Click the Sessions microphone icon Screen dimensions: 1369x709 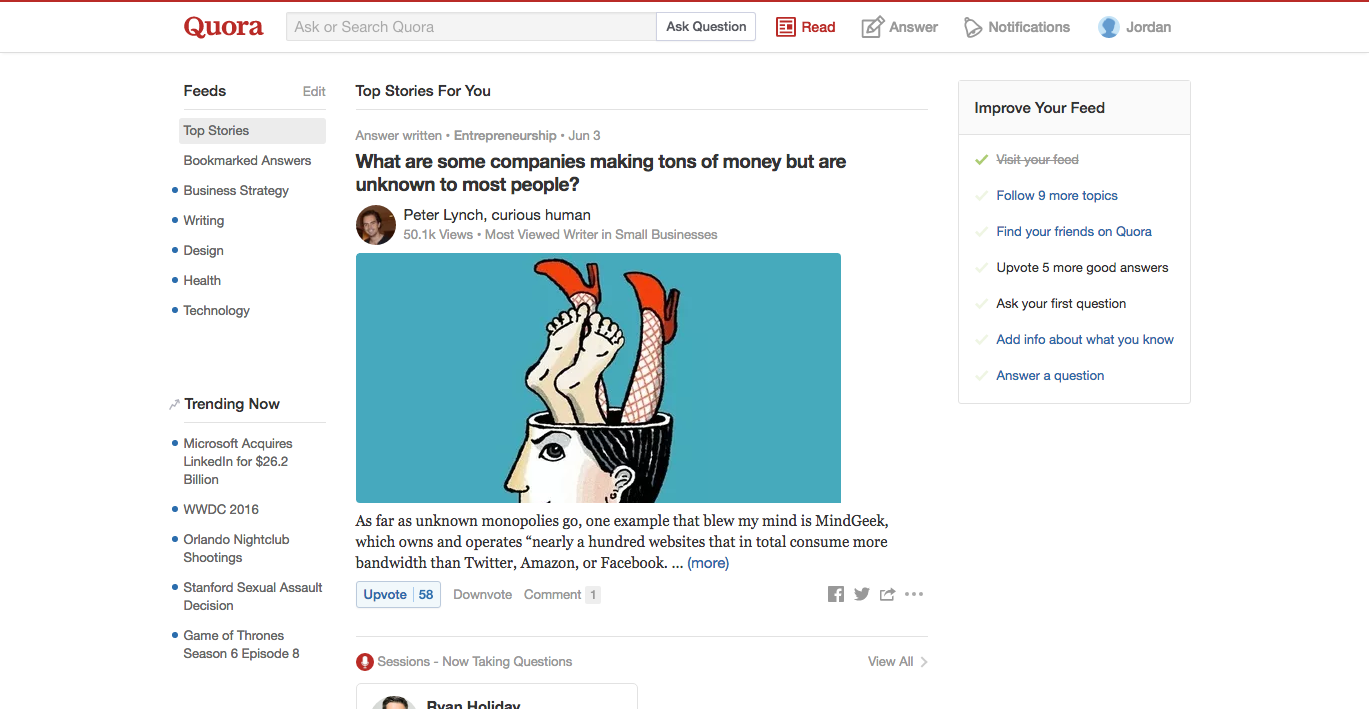[365, 662]
